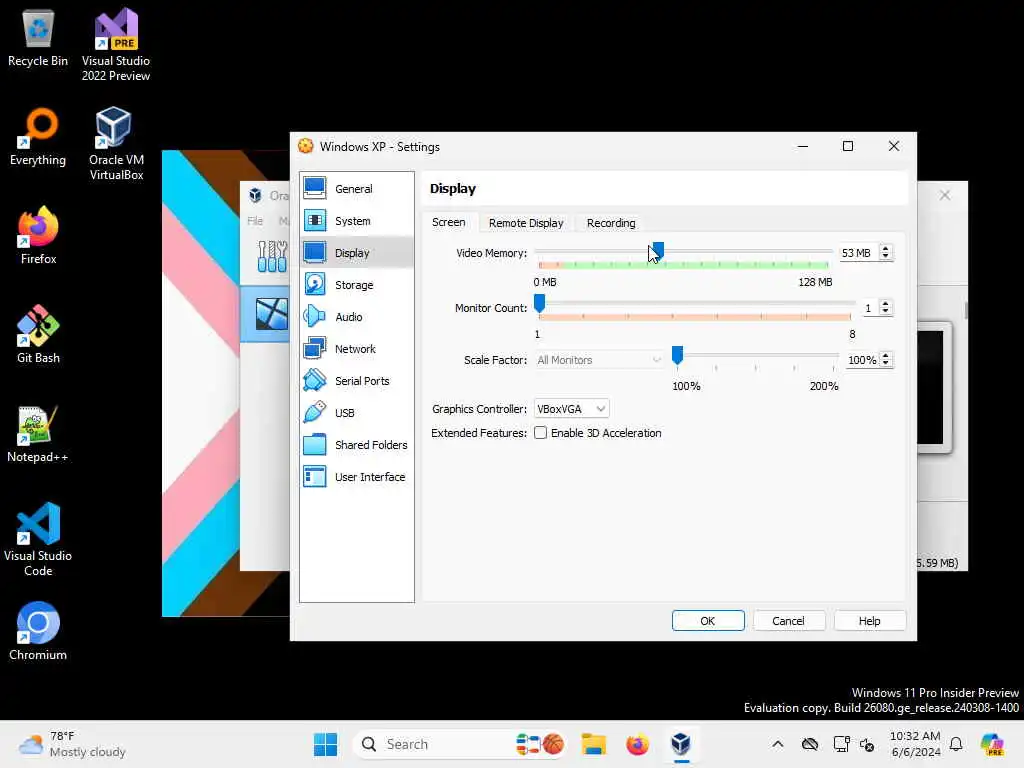The image size is (1024, 768).
Task: Click VirtualBox icon in taskbar
Action: [x=680, y=744]
